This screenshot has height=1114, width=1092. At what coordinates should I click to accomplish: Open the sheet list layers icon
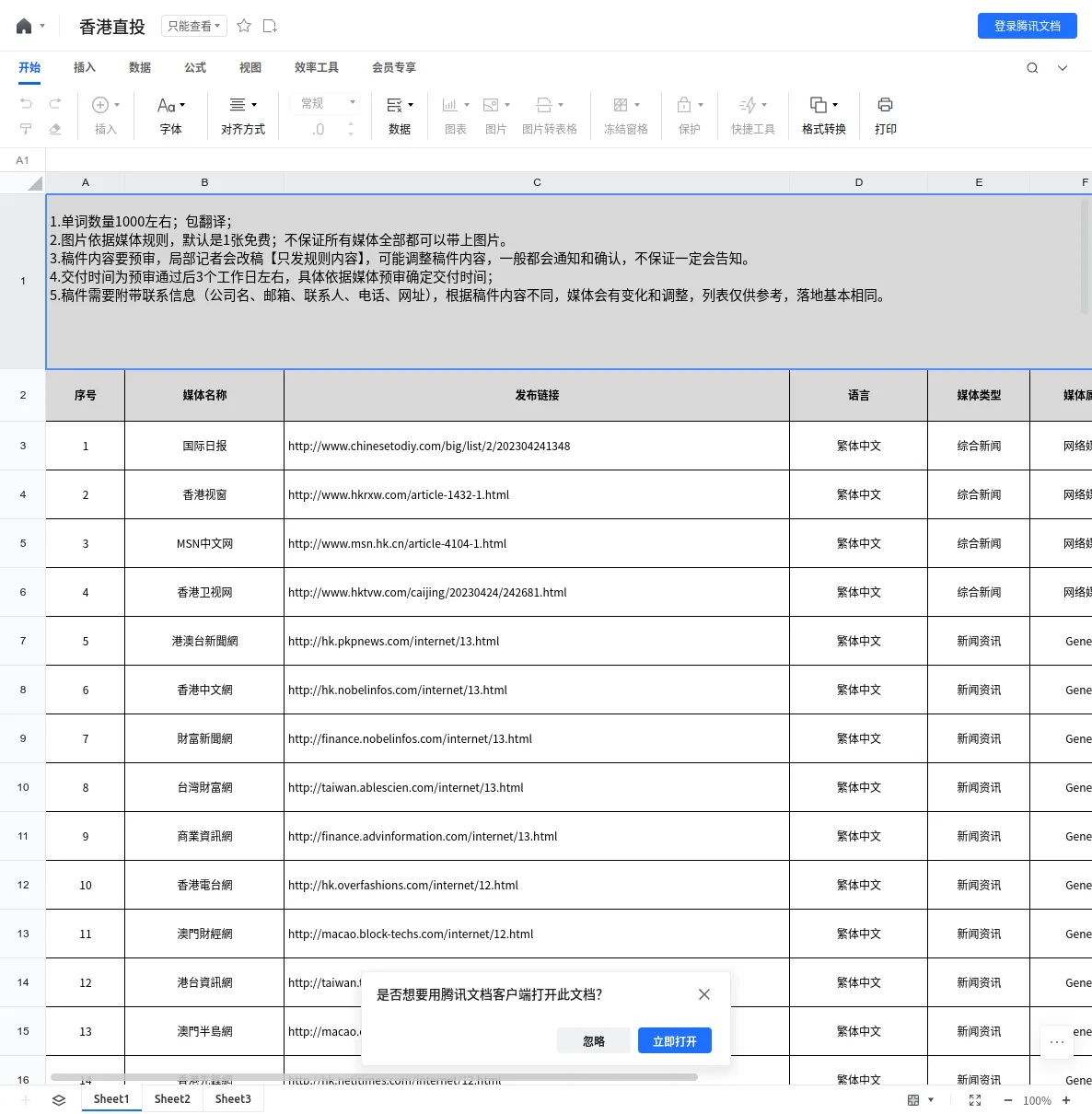tap(59, 1100)
